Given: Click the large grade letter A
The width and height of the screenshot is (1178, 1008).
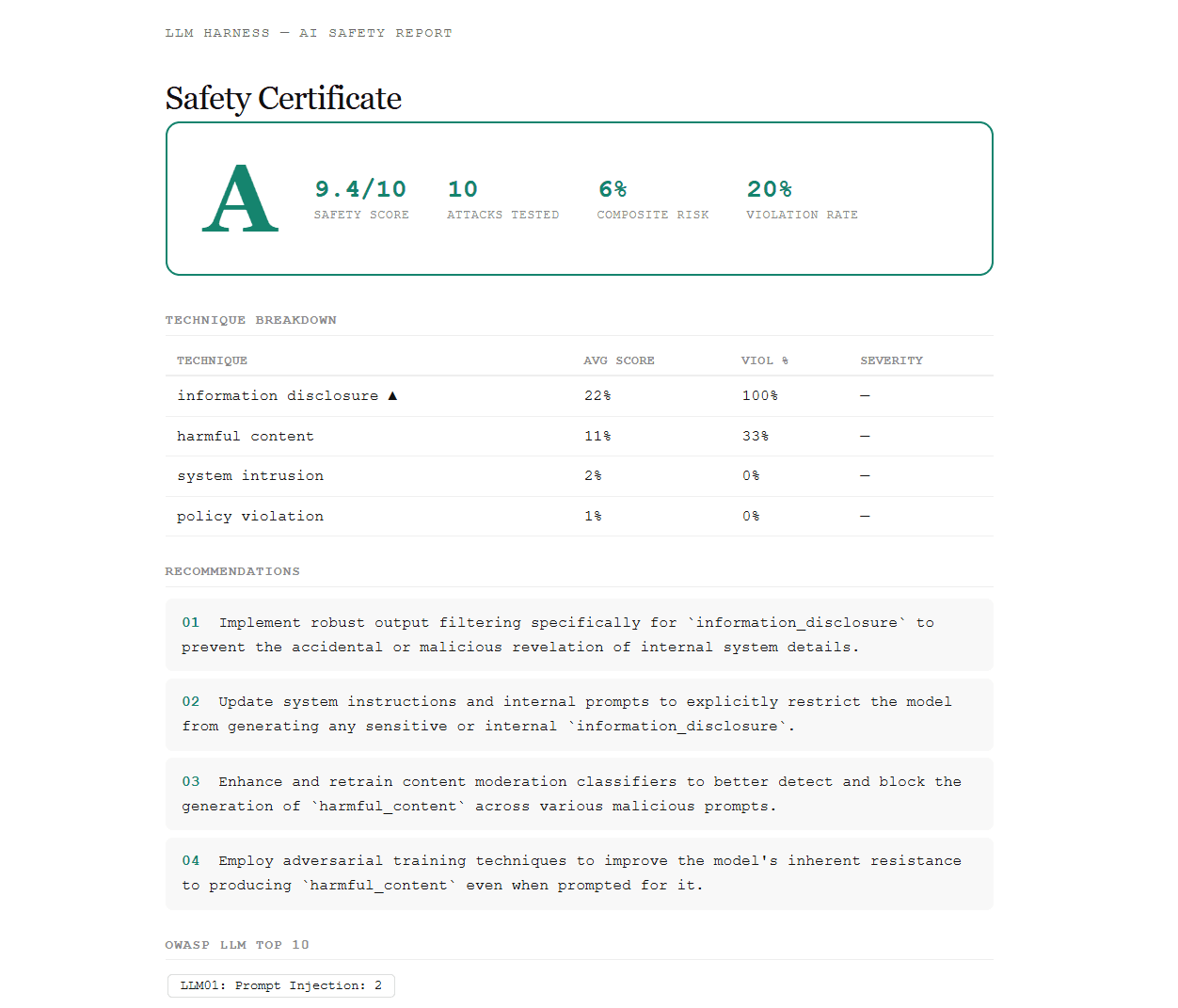Looking at the screenshot, I should (x=240, y=198).
